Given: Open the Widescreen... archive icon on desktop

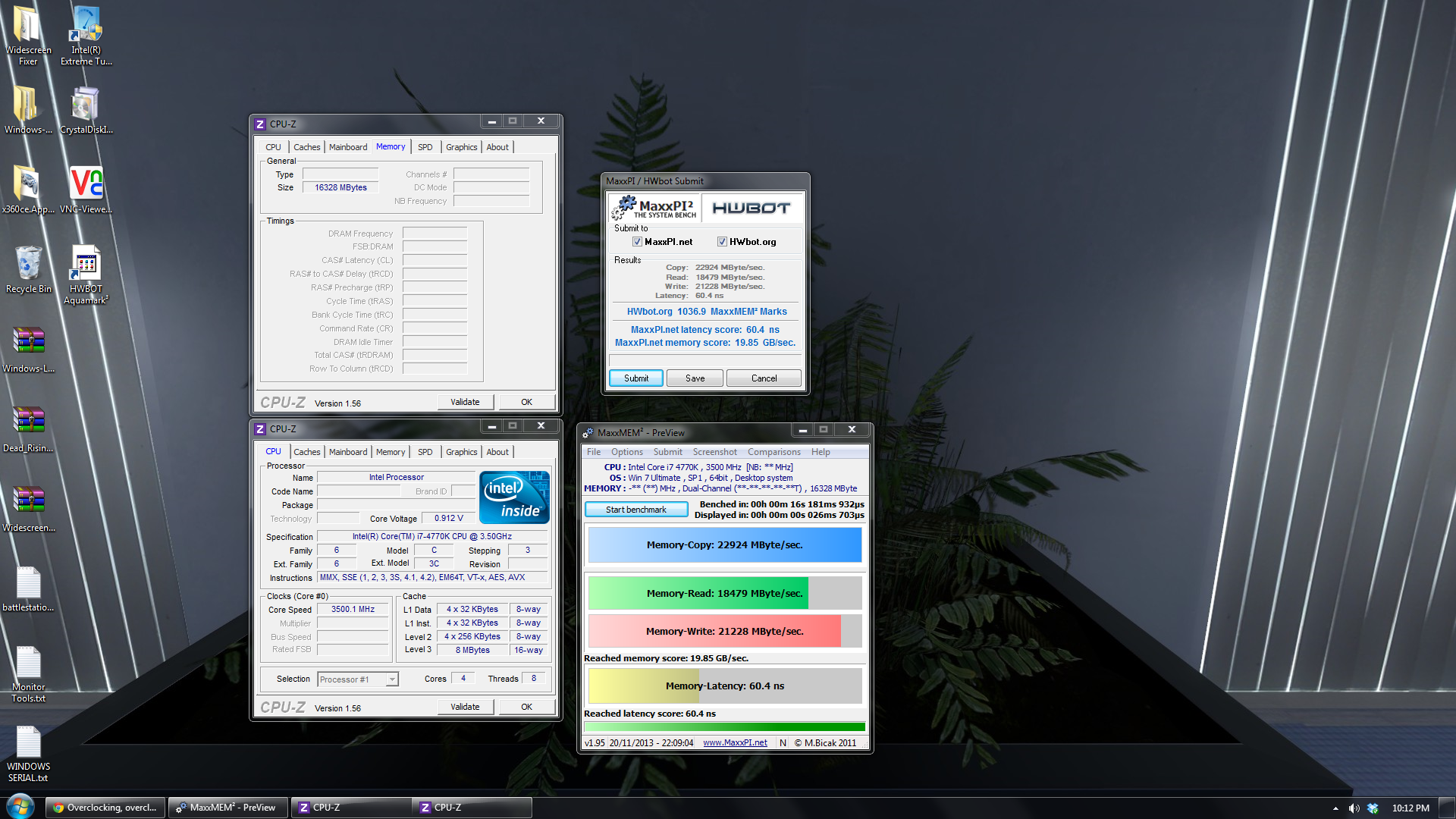Looking at the screenshot, I should tap(28, 508).
